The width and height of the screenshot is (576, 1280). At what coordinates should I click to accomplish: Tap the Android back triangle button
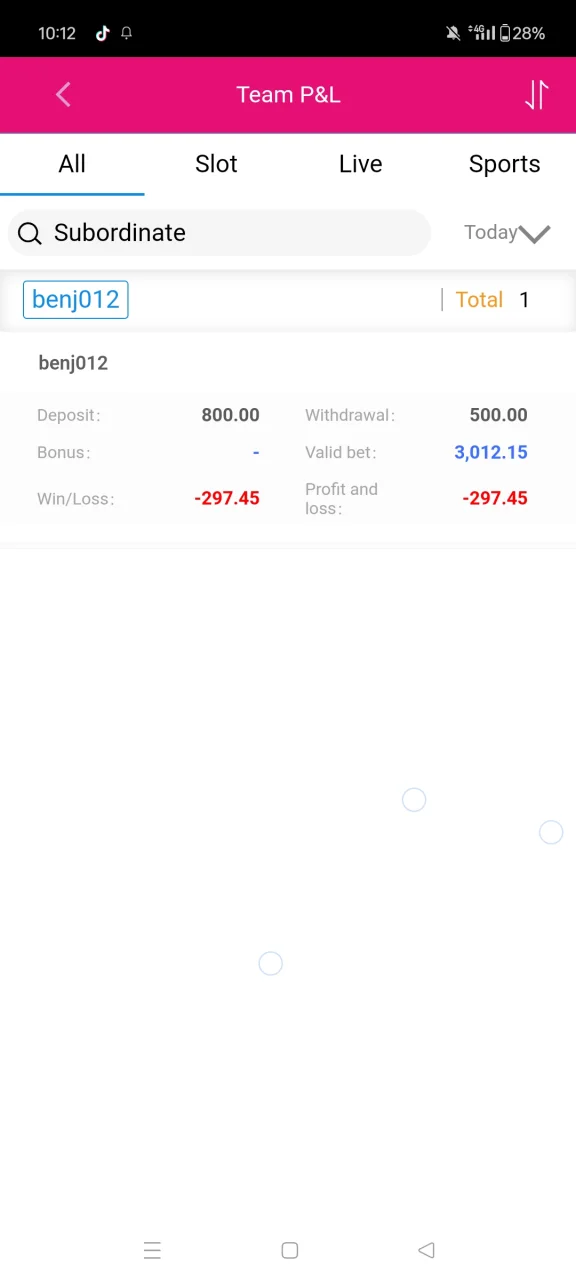click(426, 1250)
